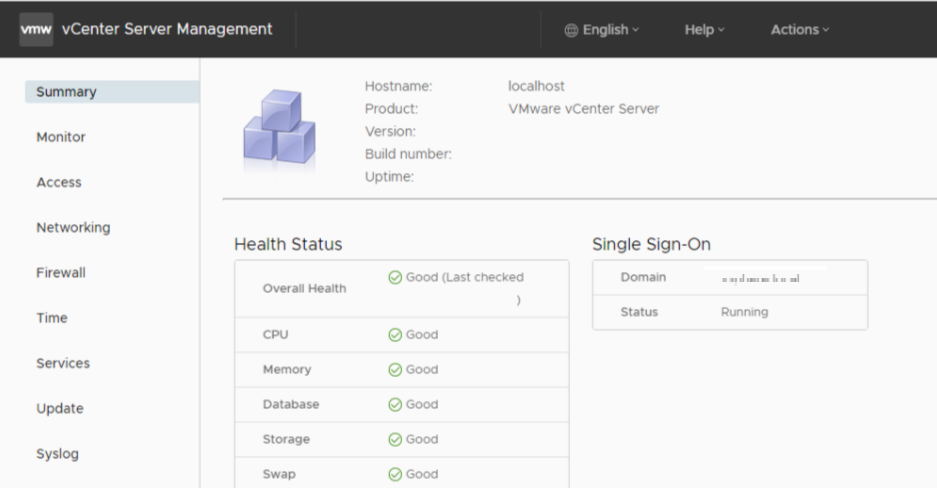Open the Access settings page

tap(59, 182)
